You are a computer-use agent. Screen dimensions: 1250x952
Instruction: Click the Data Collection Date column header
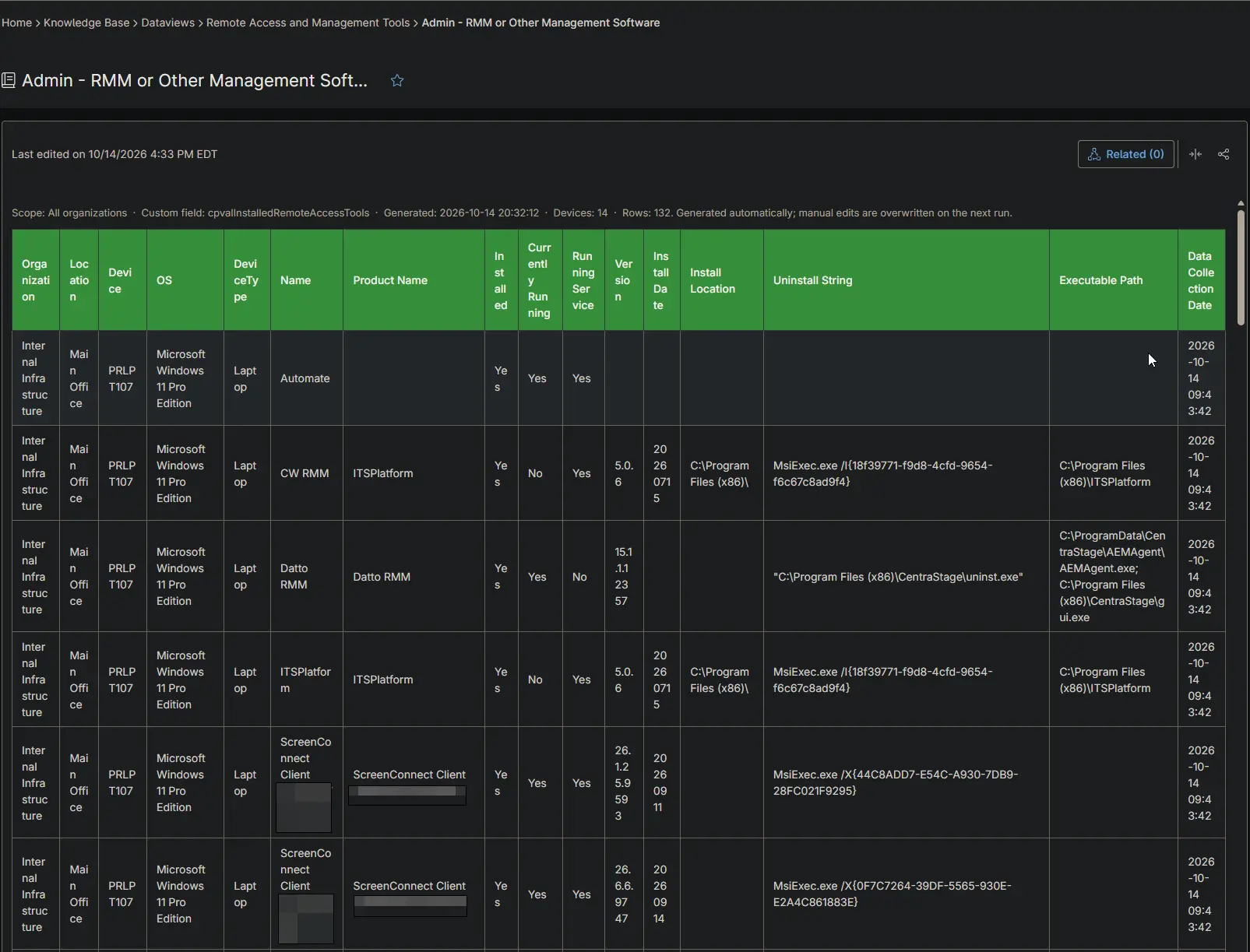coord(1201,280)
